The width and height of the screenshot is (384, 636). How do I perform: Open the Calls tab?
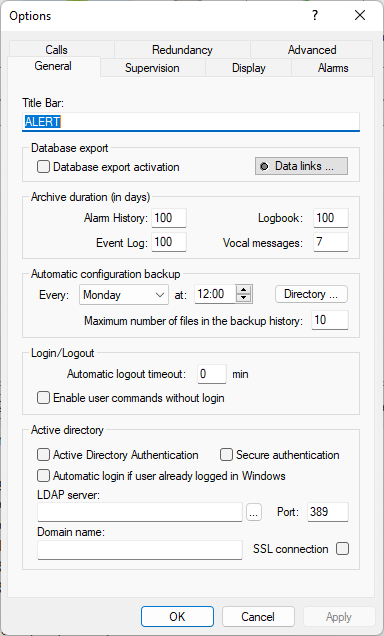coord(56,49)
